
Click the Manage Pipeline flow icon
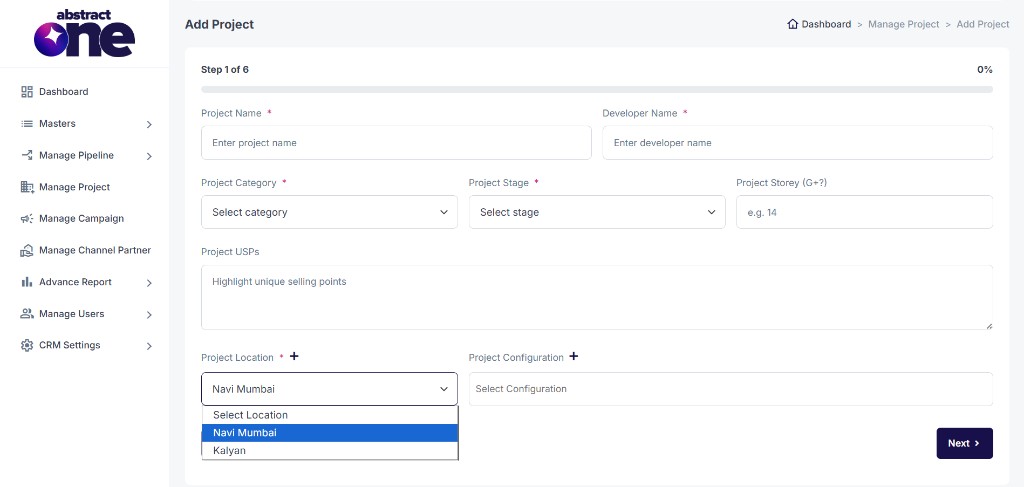click(27, 155)
